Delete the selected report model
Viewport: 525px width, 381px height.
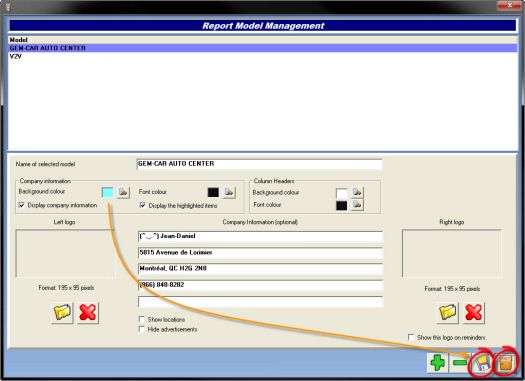tap(460, 363)
